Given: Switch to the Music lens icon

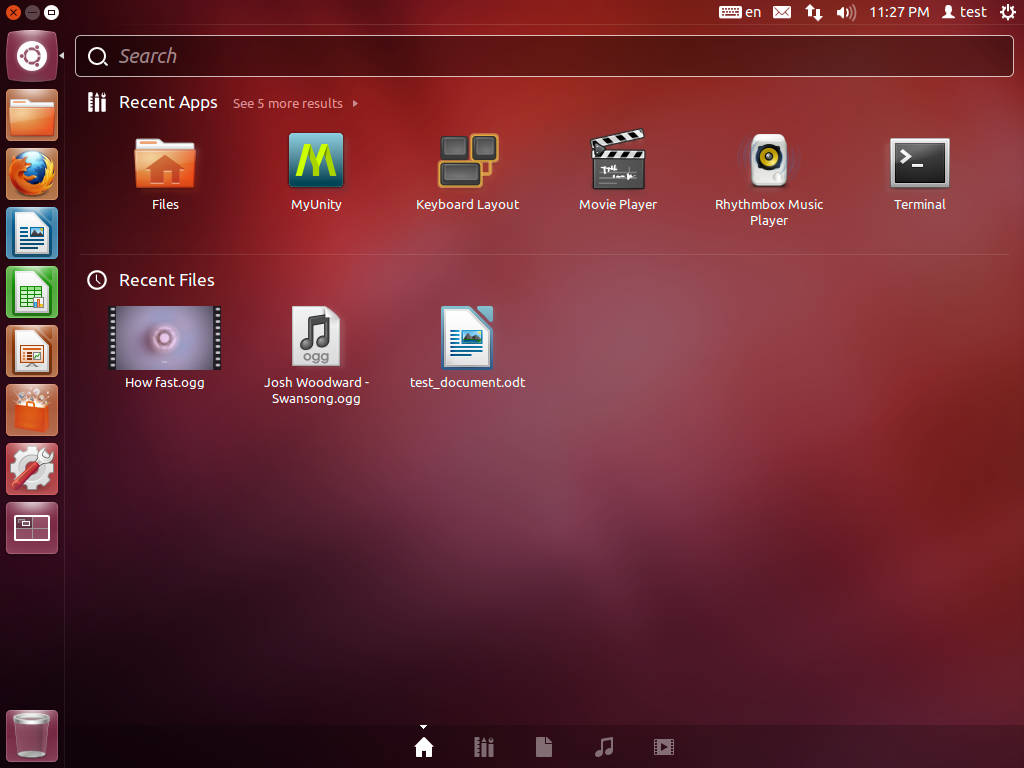Looking at the screenshot, I should pos(603,746).
